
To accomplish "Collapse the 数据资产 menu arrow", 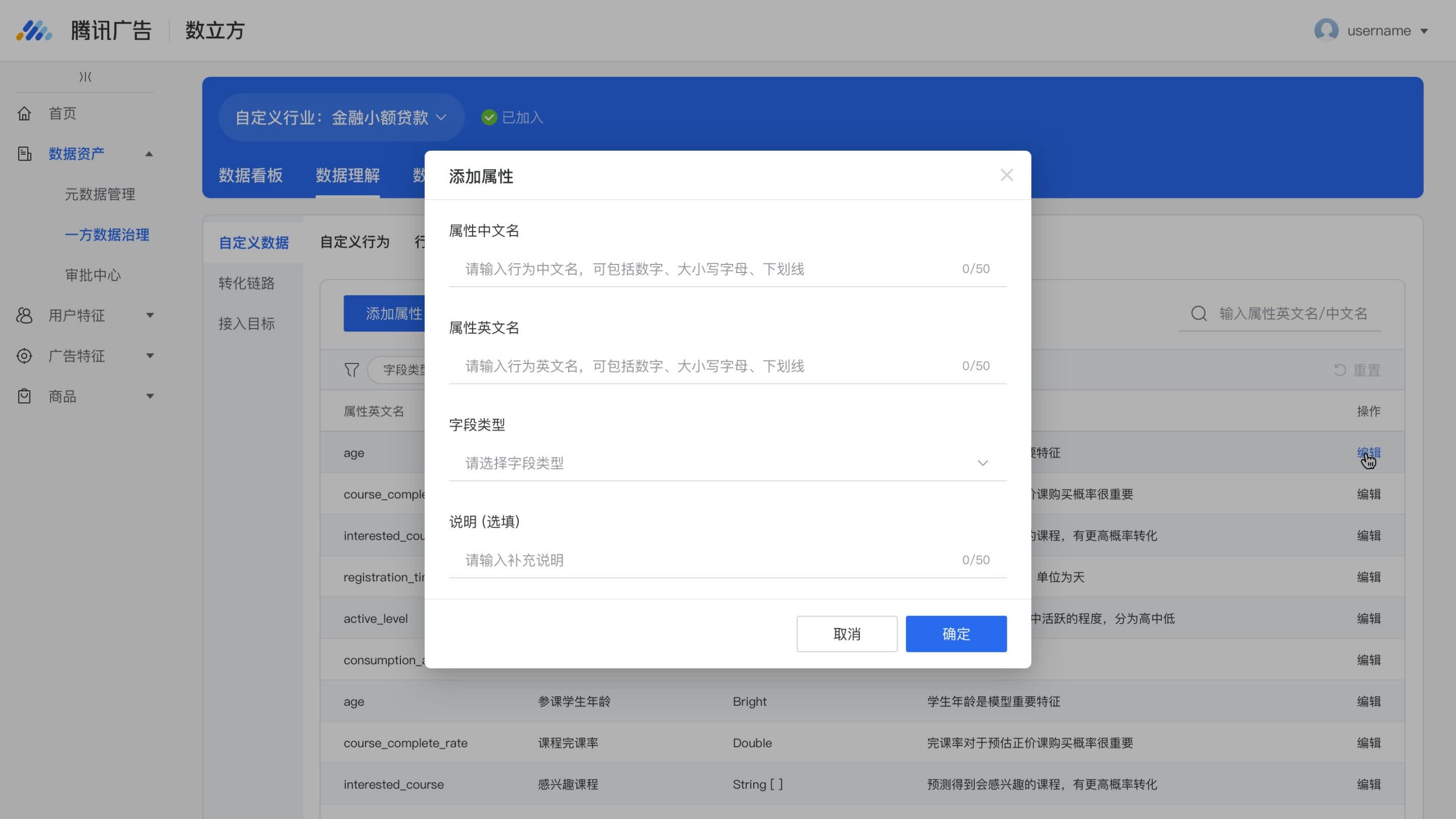I will [x=149, y=154].
